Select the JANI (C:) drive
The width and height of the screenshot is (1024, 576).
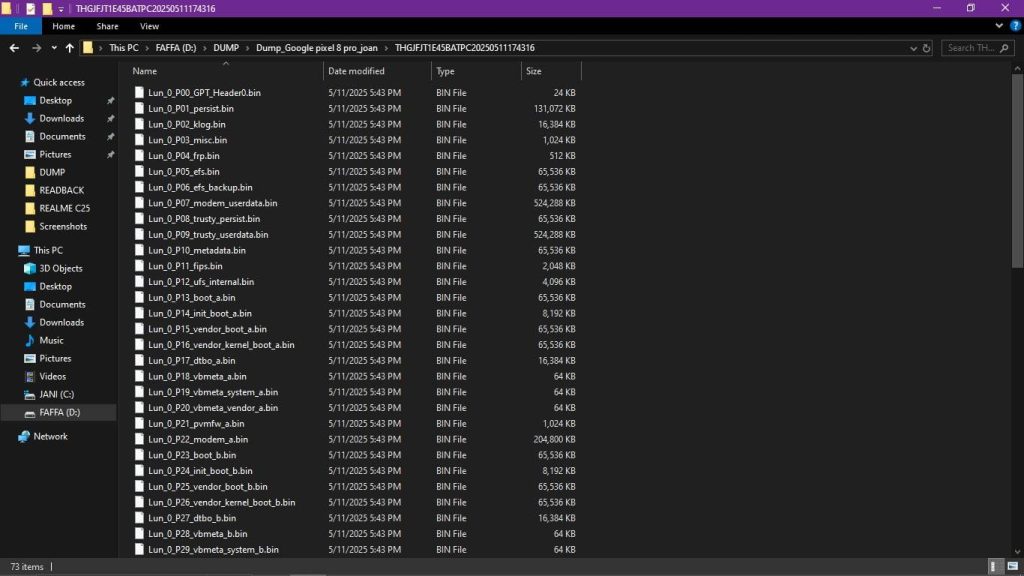[56, 394]
